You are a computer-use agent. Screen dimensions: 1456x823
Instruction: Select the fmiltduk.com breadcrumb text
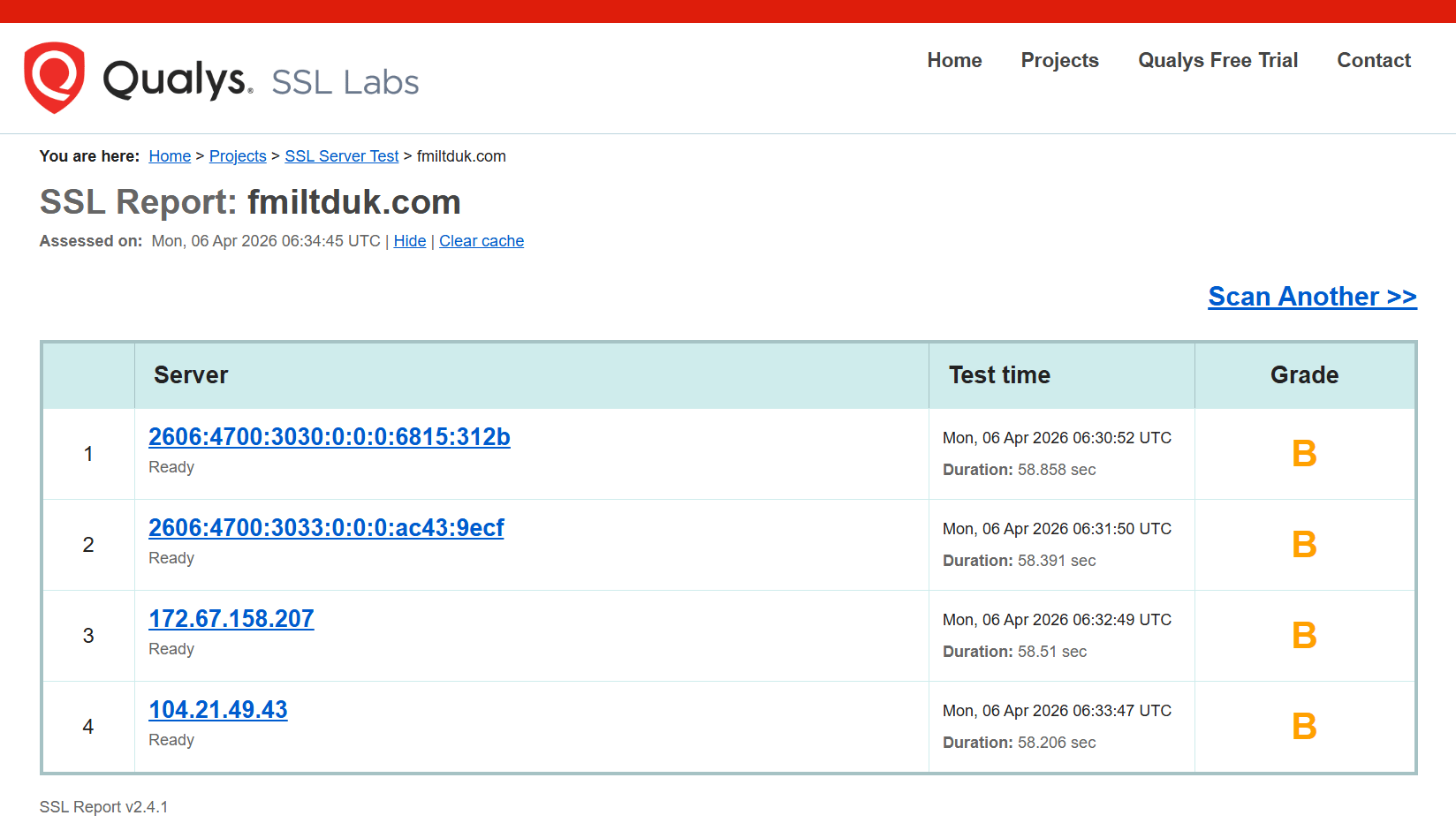[x=461, y=156]
